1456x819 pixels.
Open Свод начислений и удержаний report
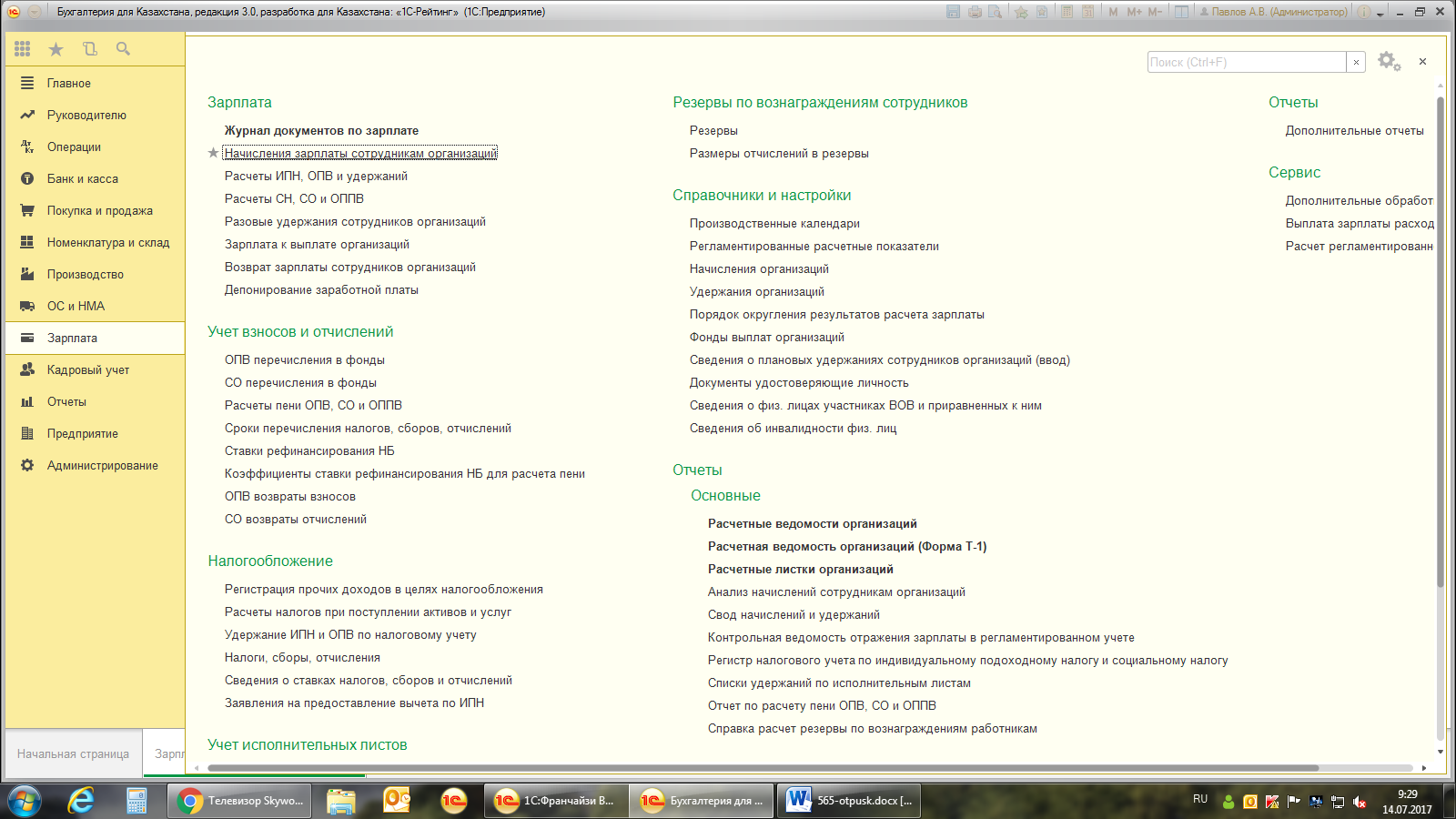coord(794,614)
